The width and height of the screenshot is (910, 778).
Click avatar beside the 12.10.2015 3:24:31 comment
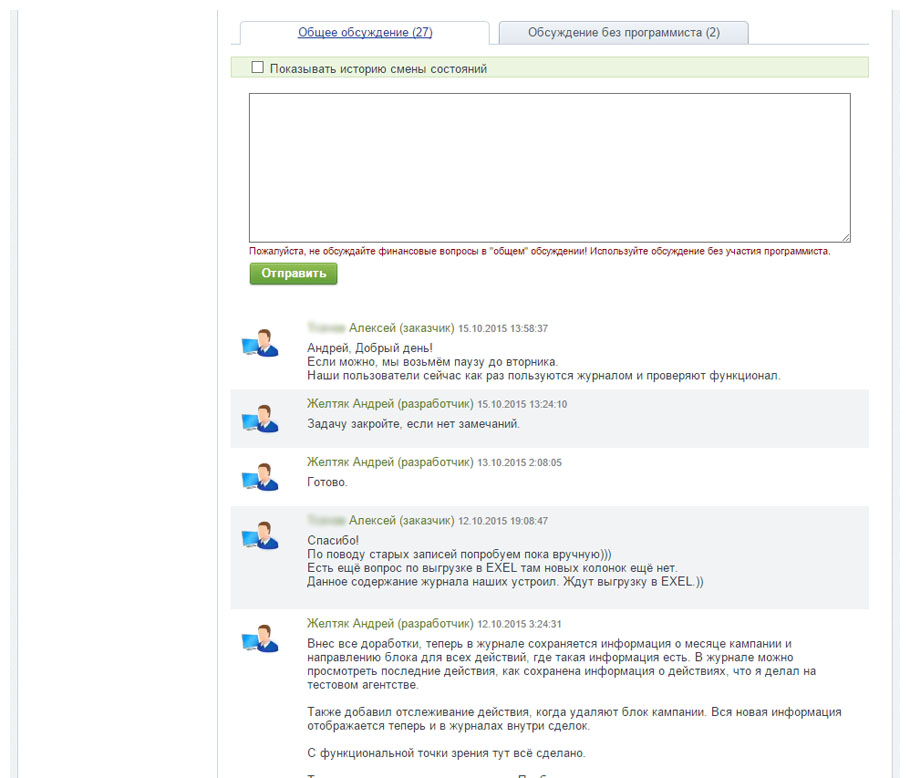tap(260, 638)
